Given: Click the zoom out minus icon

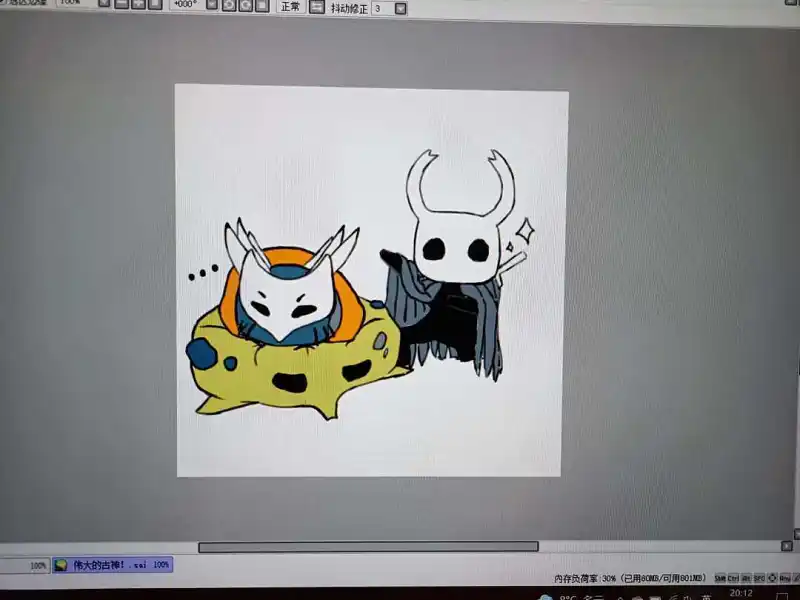Looking at the screenshot, I should pos(121,4).
